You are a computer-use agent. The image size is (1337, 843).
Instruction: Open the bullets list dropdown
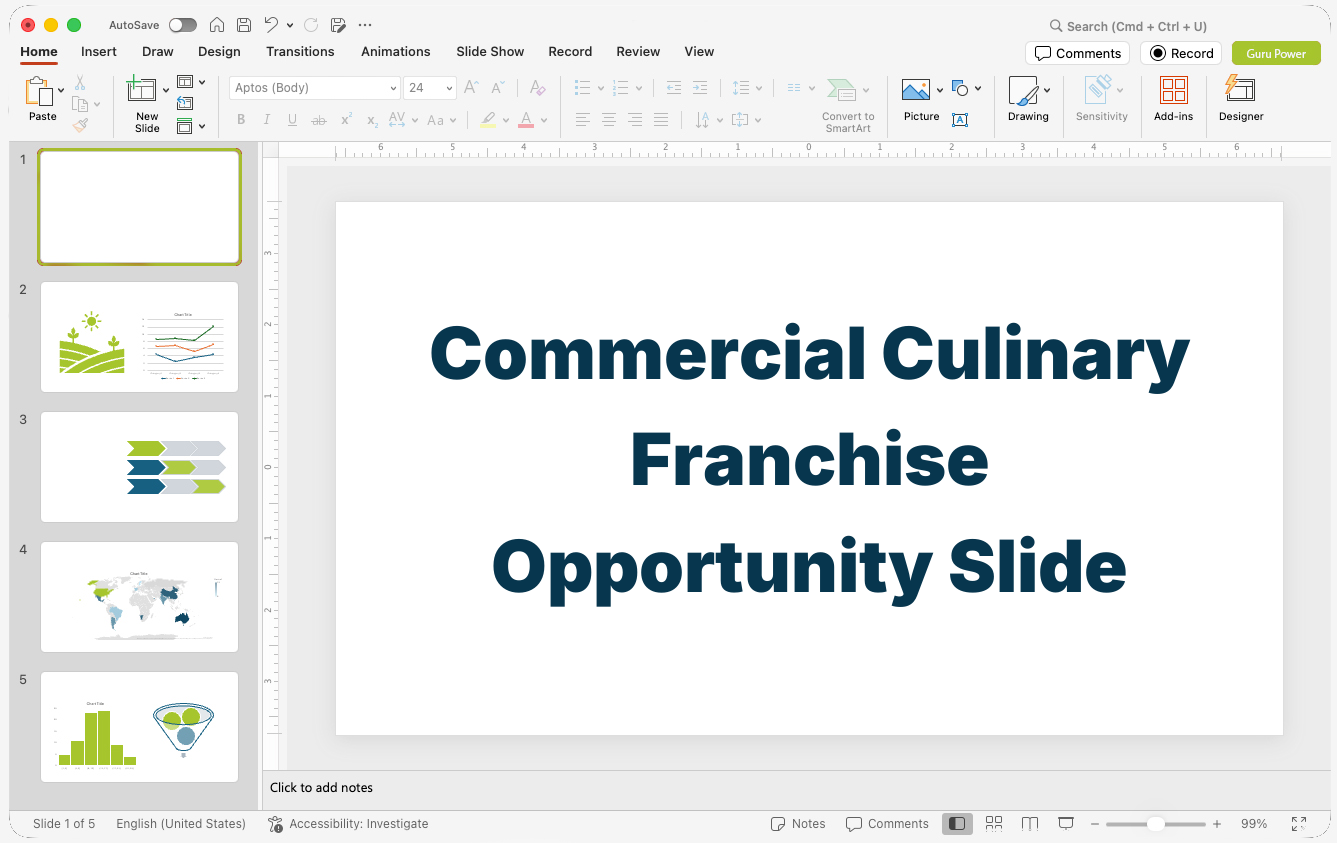click(x=600, y=88)
